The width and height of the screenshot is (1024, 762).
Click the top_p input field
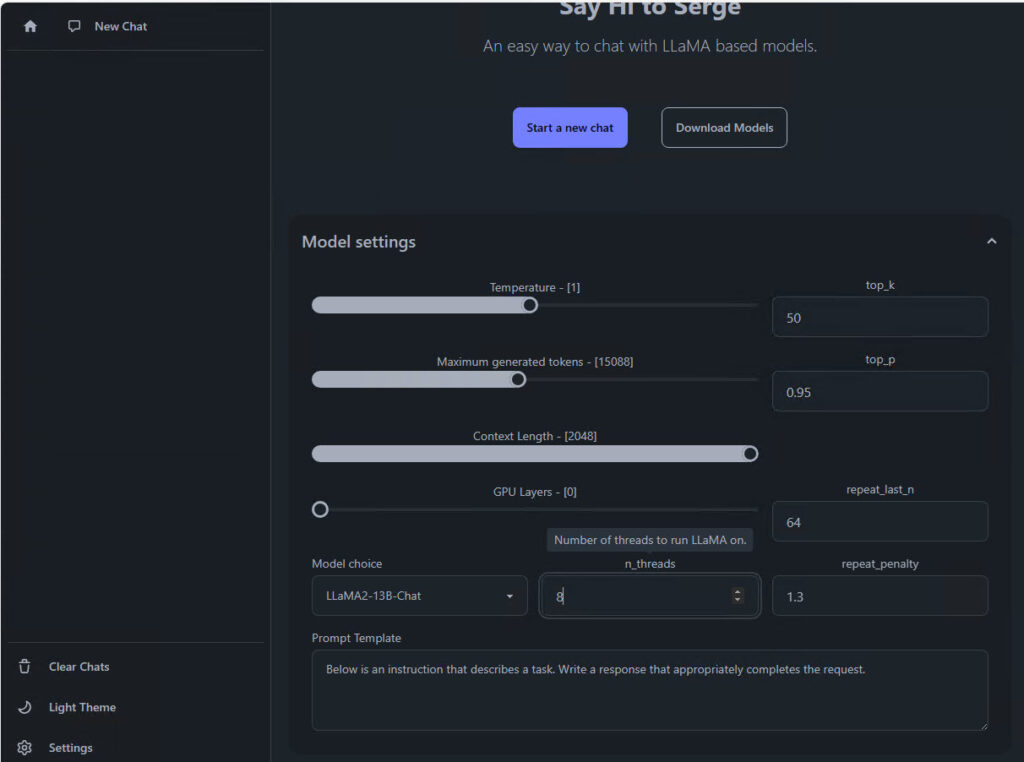click(880, 391)
